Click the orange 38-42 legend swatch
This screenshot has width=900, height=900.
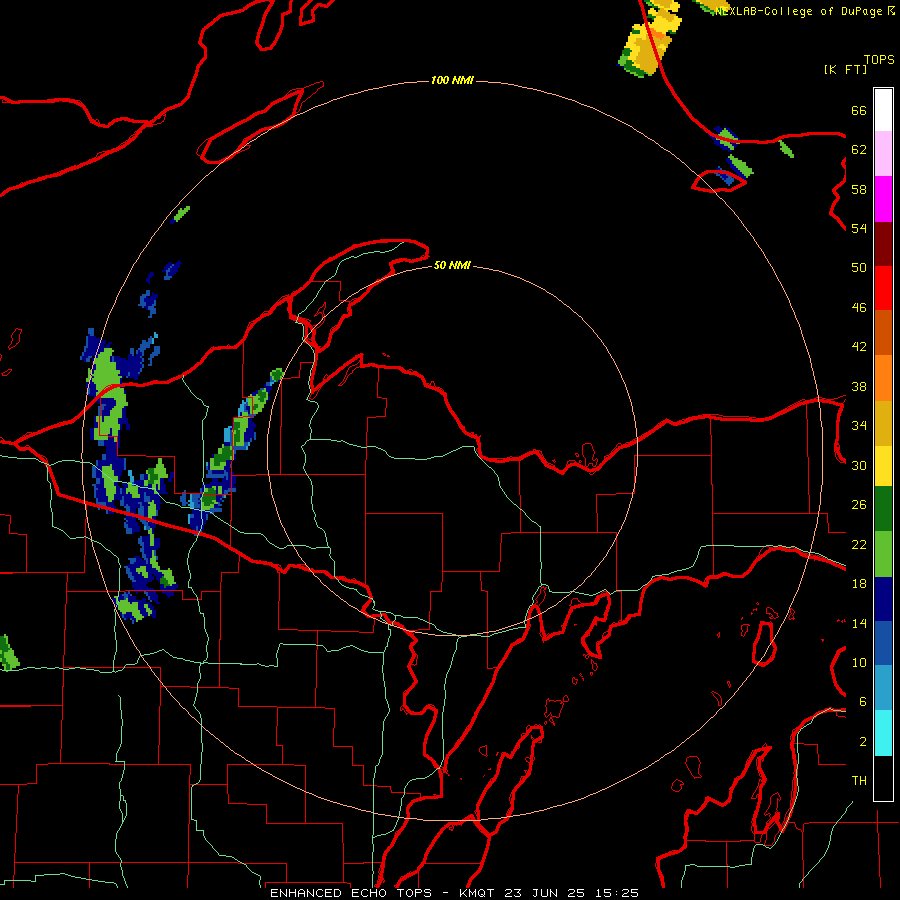(x=883, y=378)
